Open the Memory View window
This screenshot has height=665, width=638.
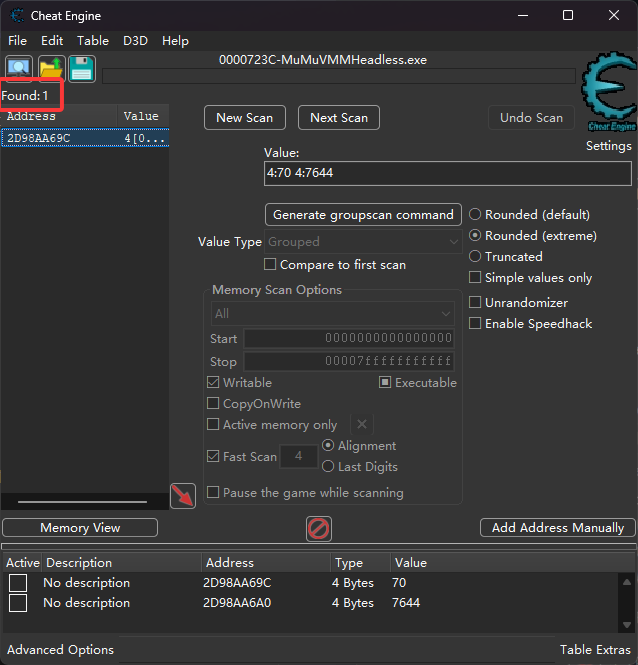tap(80, 528)
